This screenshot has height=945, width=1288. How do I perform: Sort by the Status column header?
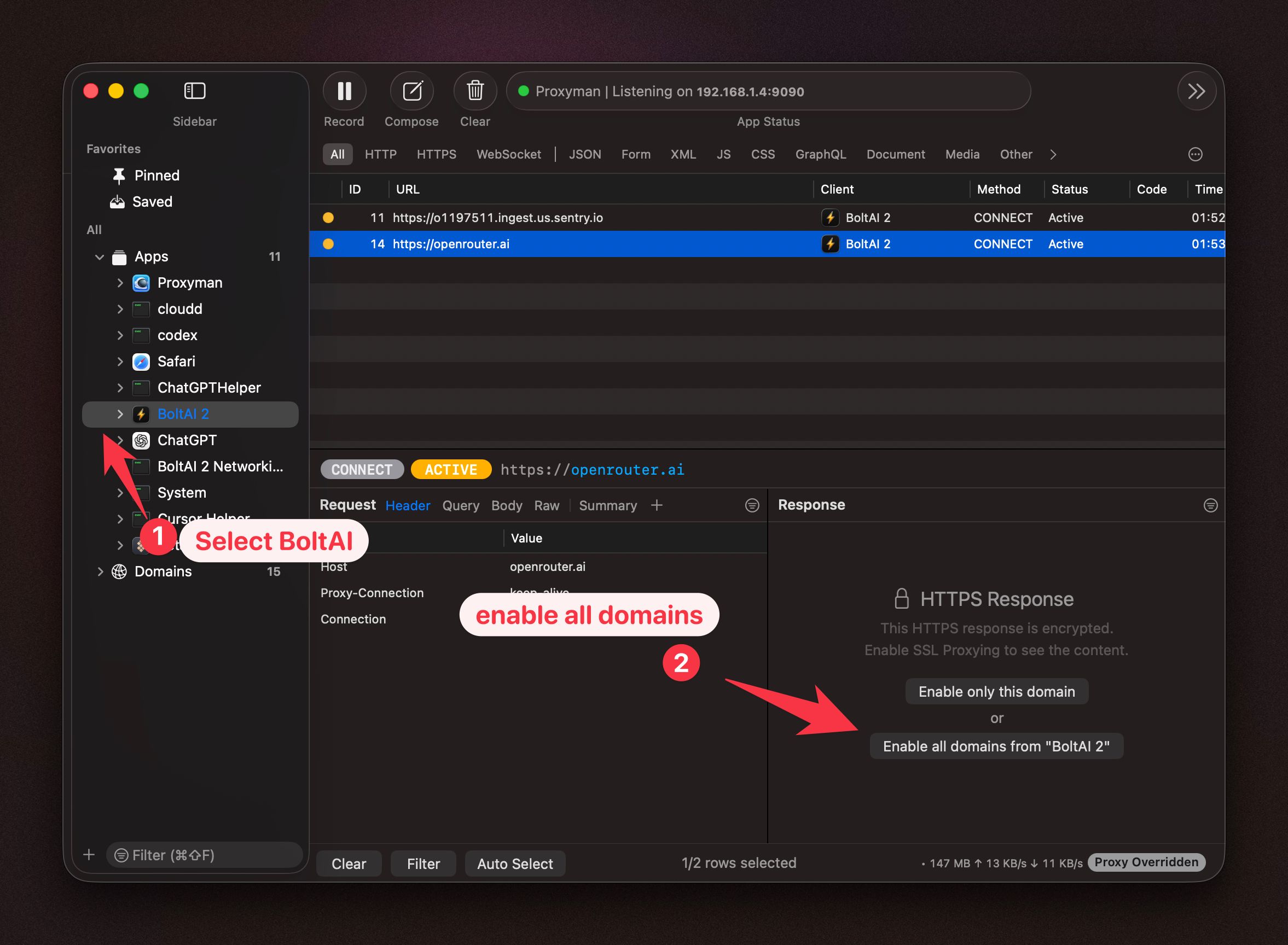pyautogui.click(x=1087, y=189)
